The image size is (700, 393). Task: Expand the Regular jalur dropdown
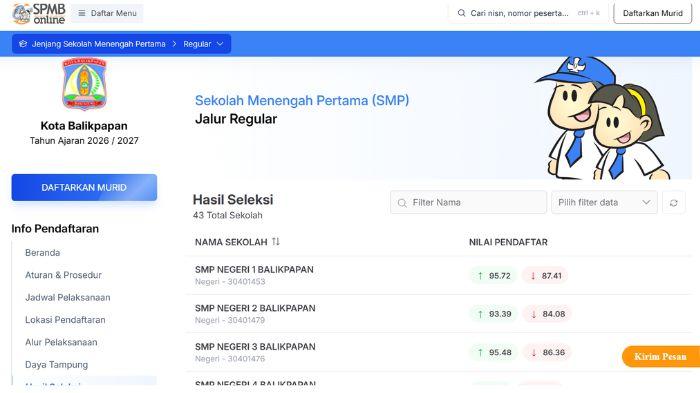coord(203,44)
